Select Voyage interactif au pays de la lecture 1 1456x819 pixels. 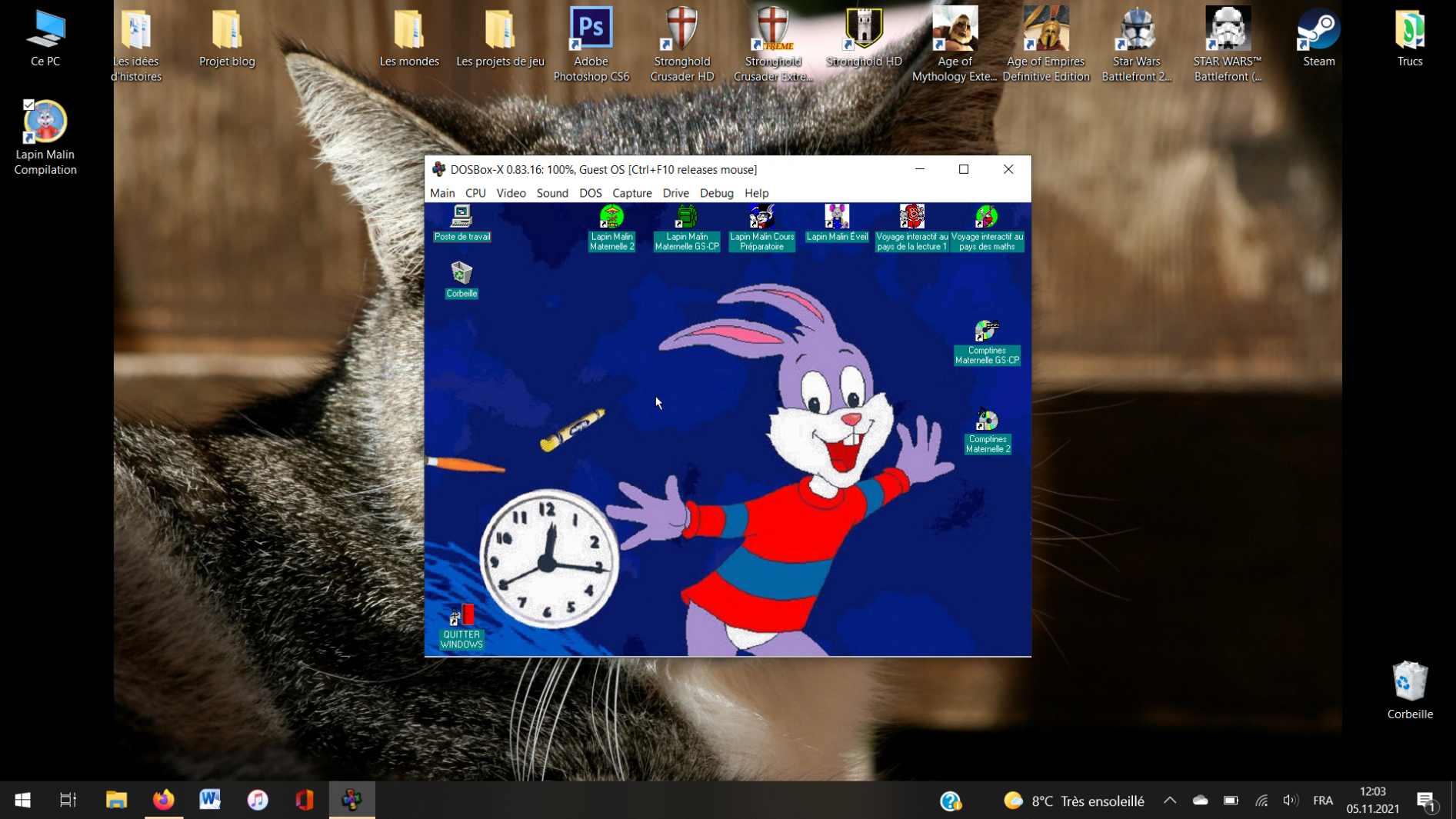[x=912, y=228]
